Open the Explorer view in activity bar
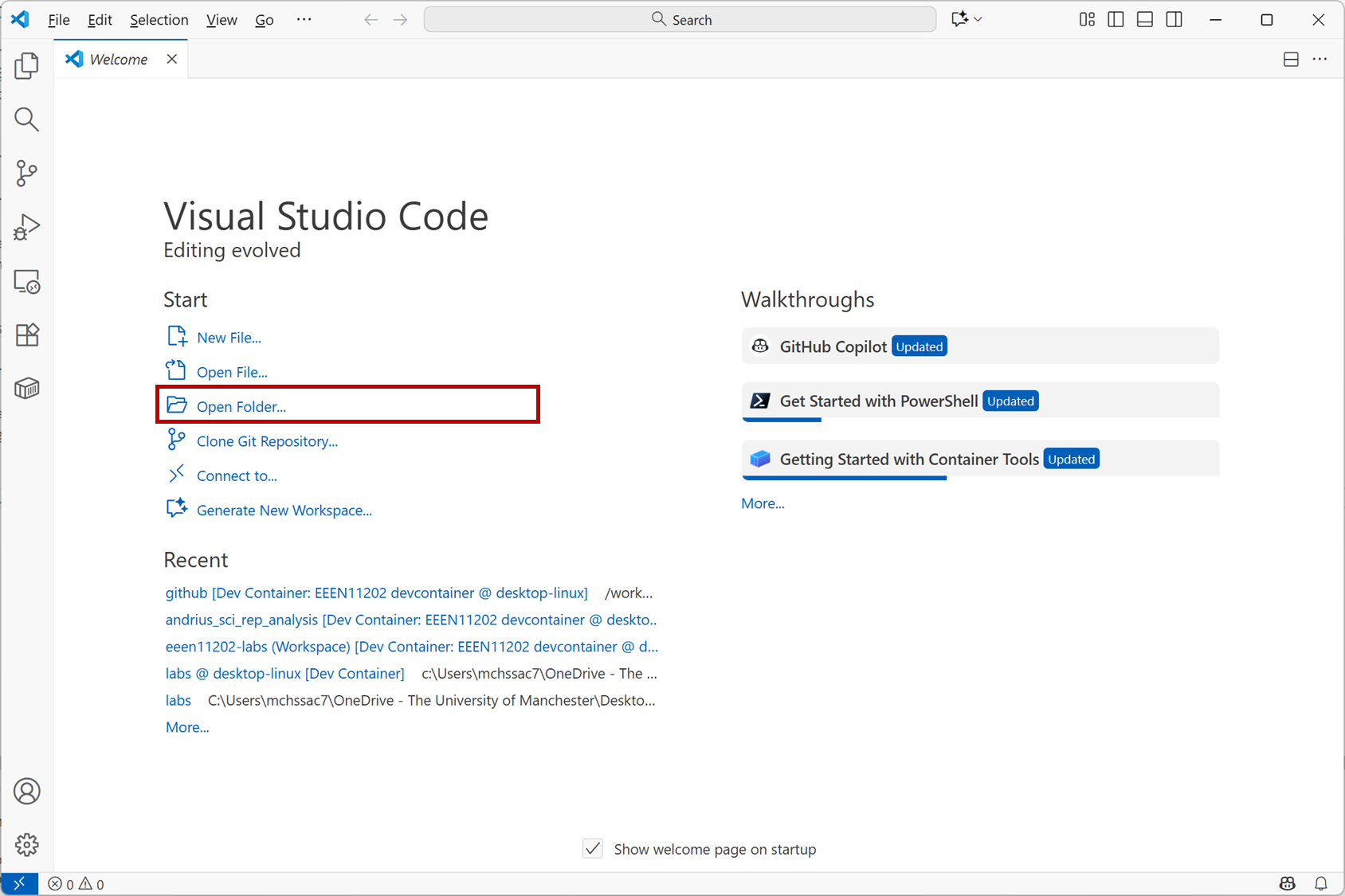1345x896 pixels. pyautogui.click(x=26, y=65)
